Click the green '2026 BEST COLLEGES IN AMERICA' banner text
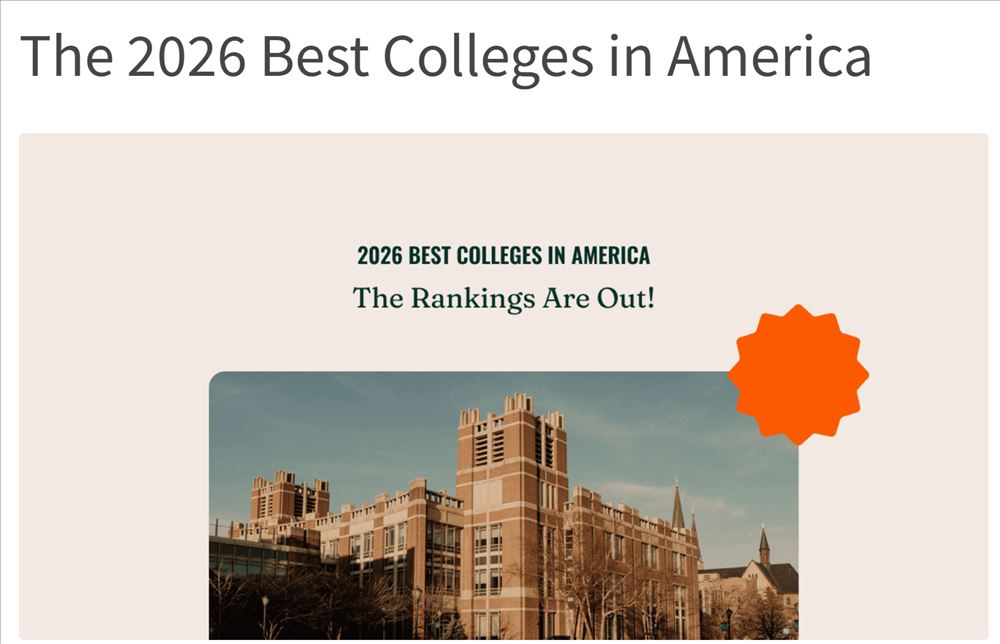1000x644 pixels. pos(503,256)
